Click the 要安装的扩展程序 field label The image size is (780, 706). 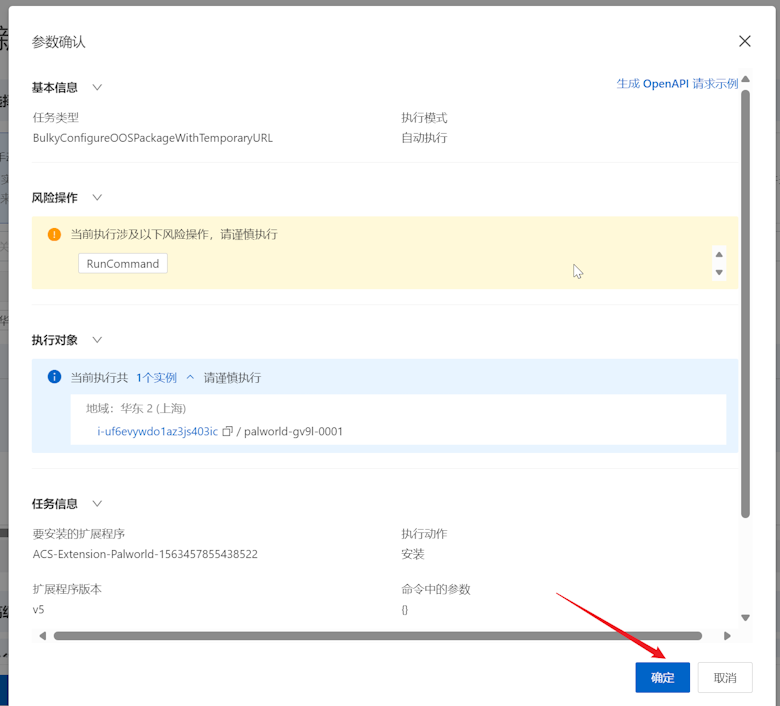[x=79, y=534]
